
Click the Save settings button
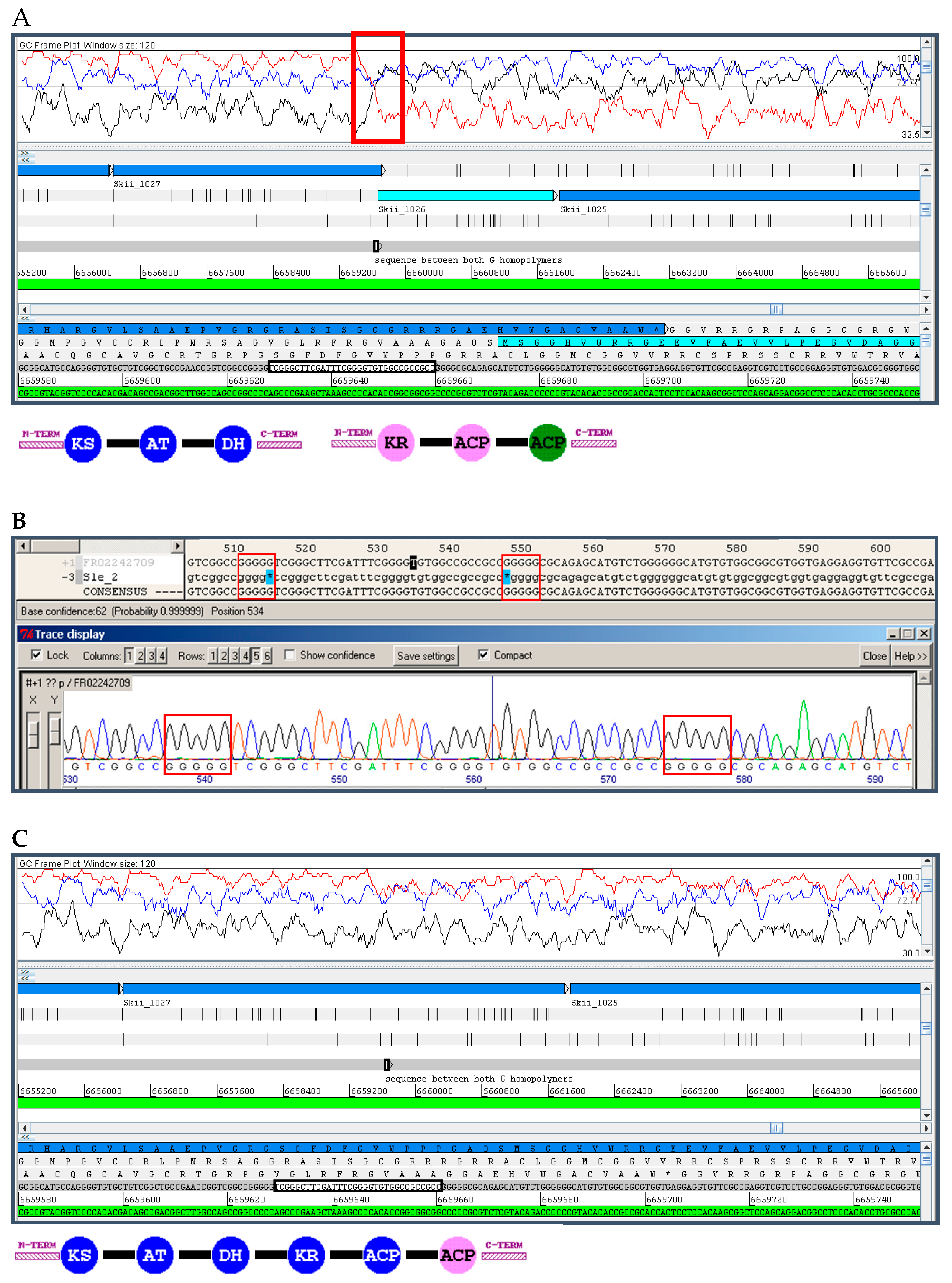click(x=426, y=656)
